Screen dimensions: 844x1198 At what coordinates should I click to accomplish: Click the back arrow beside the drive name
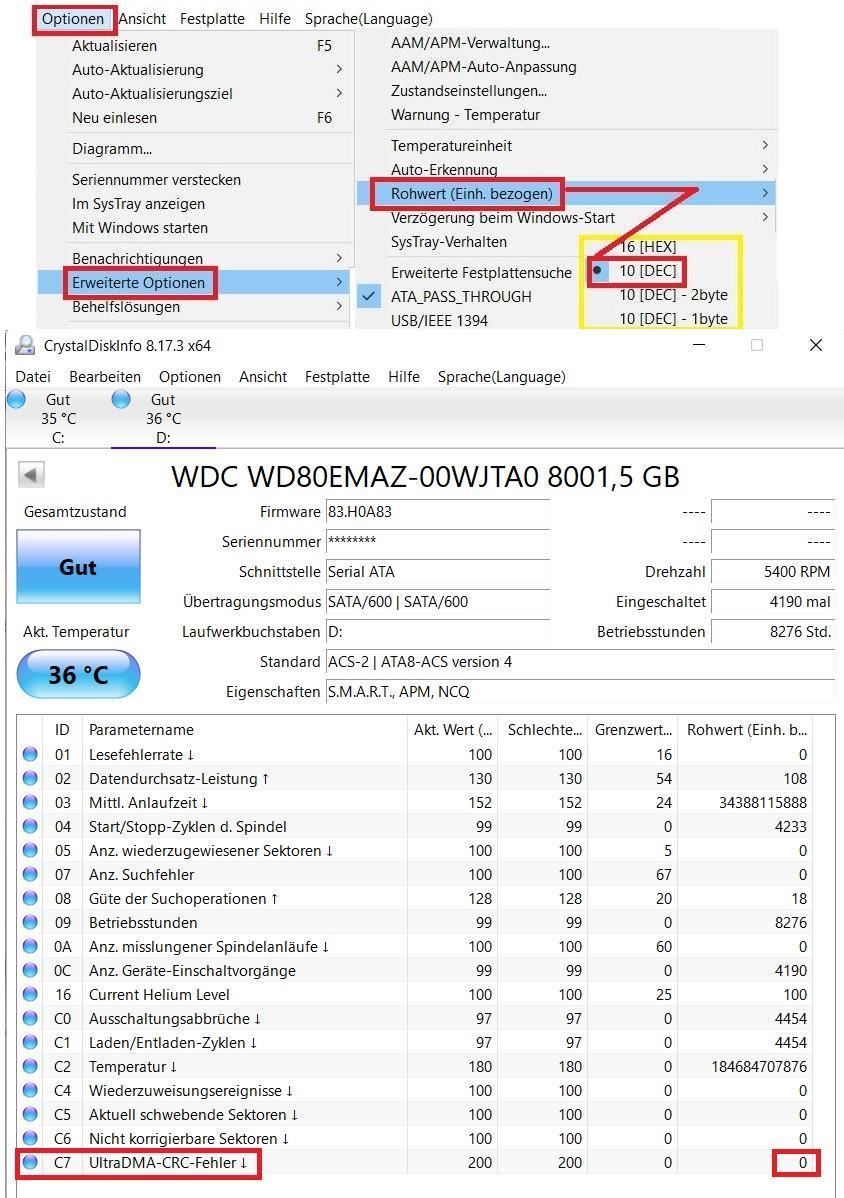pyautogui.click(x=31, y=474)
